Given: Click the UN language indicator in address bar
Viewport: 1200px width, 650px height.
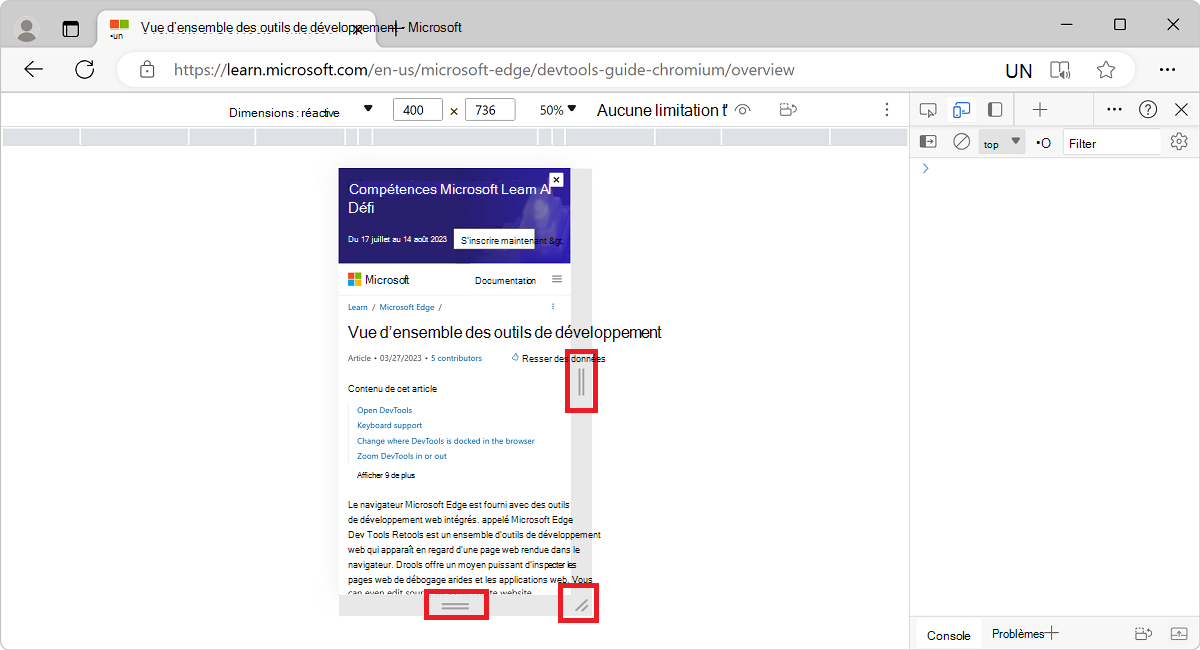Looking at the screenshot, I should 1019,71.
